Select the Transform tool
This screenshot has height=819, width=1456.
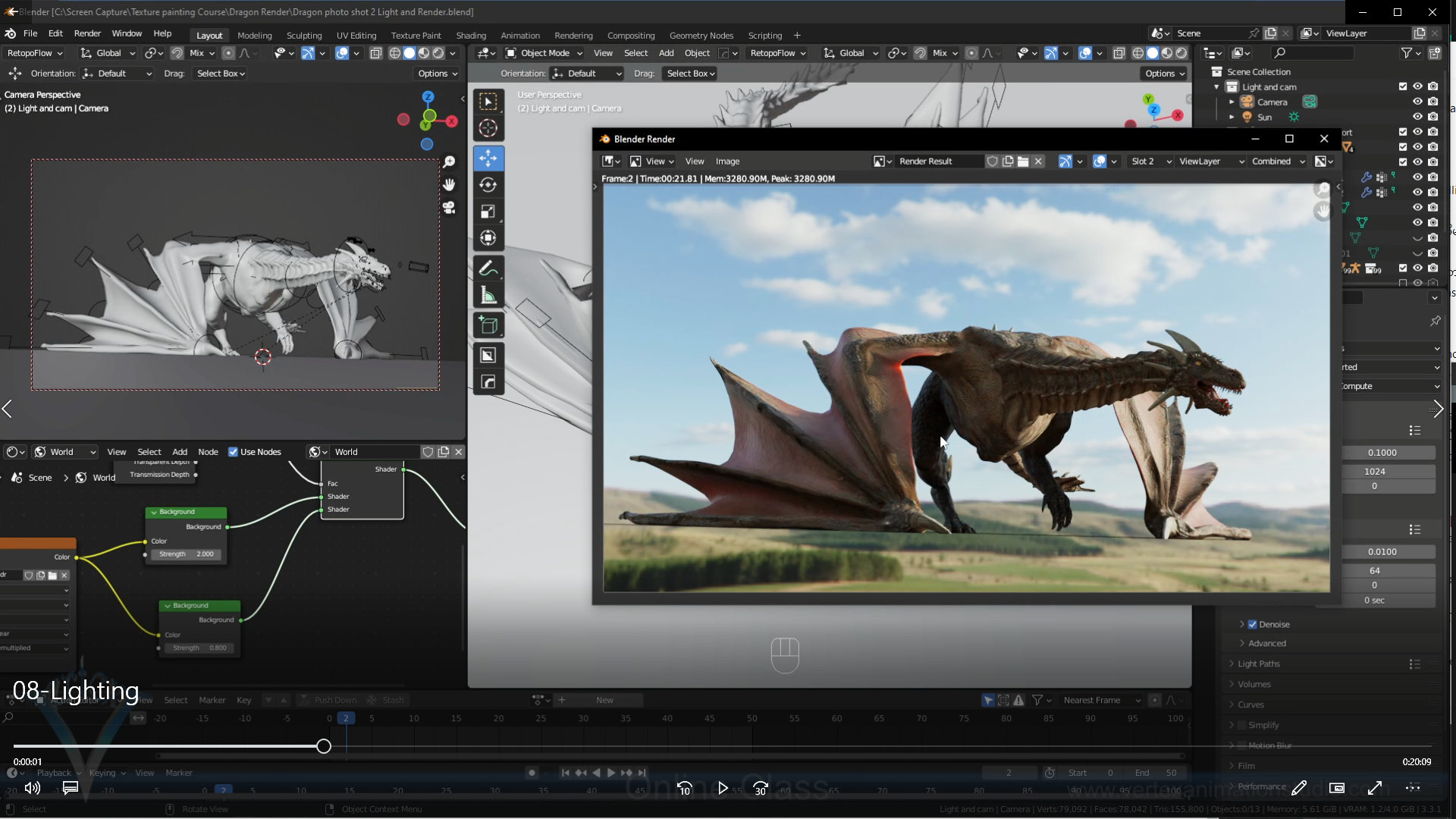[x=488, y=238]
